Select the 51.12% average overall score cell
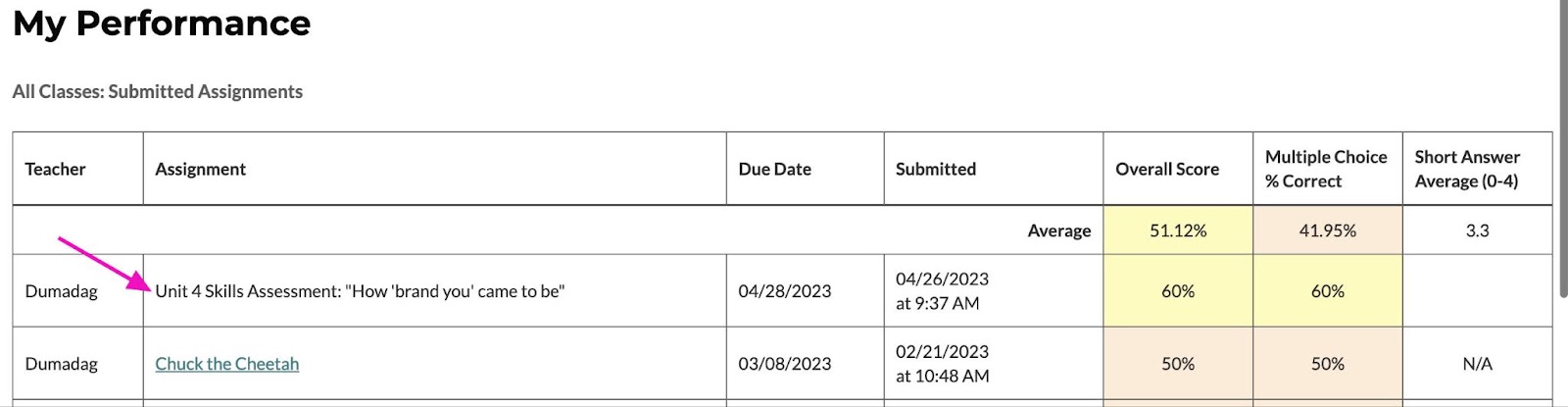This screenshot has width=1568, height=407. 1178,230
